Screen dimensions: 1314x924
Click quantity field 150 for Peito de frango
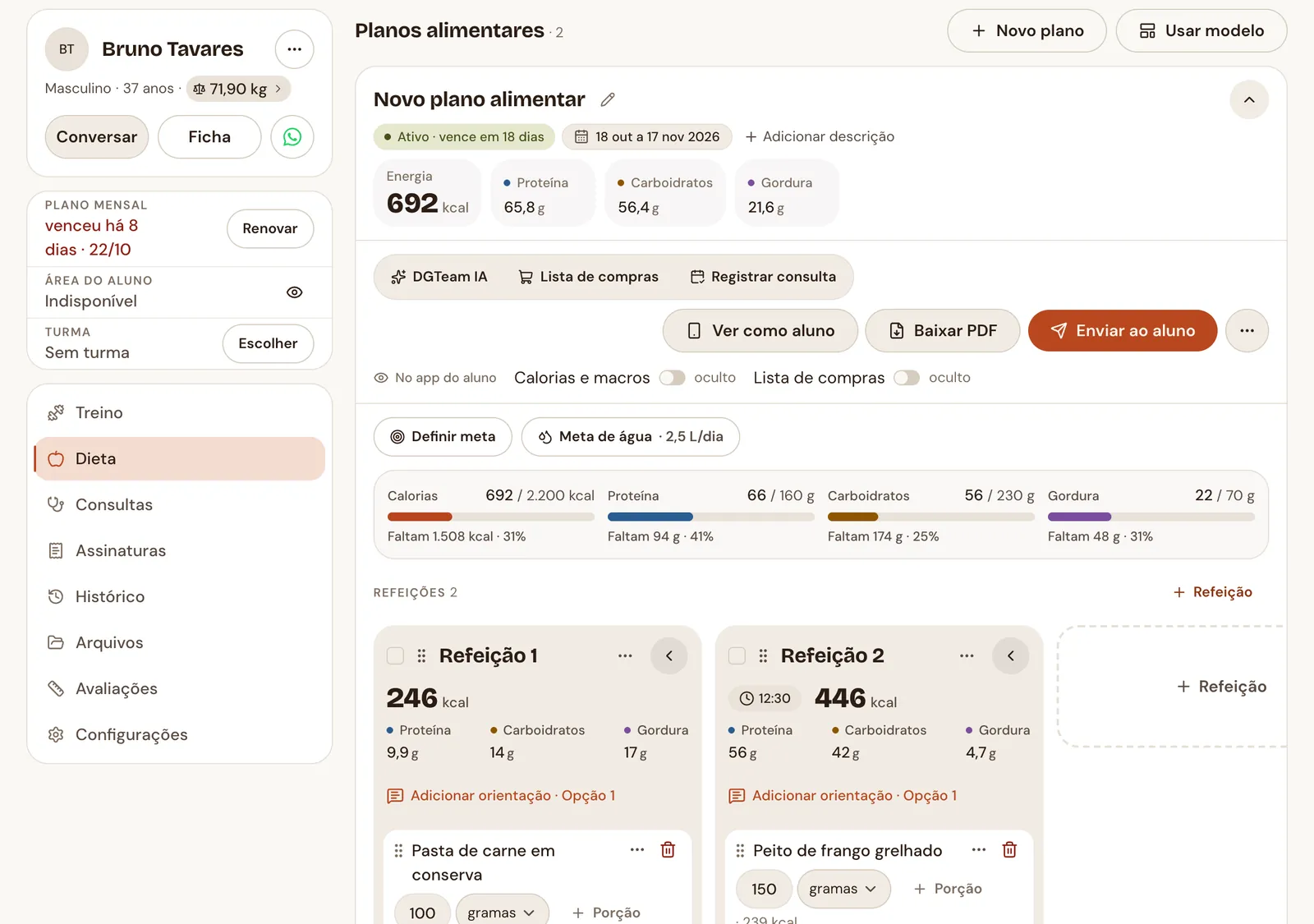(764, 889)
